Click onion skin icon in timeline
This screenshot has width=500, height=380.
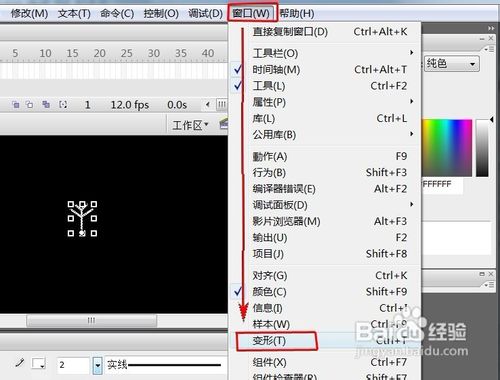click(x=15, y=105)
